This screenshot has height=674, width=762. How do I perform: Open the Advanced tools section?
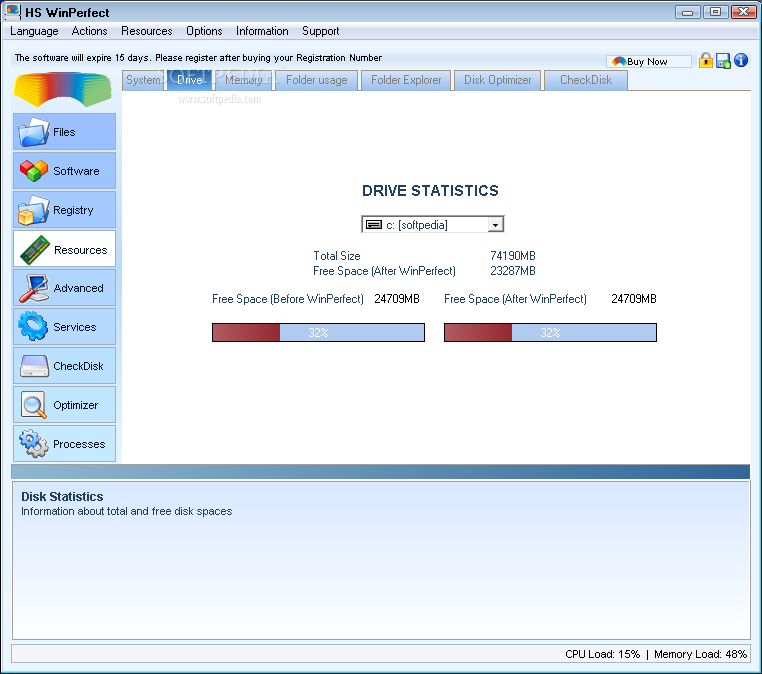(64, 288)
